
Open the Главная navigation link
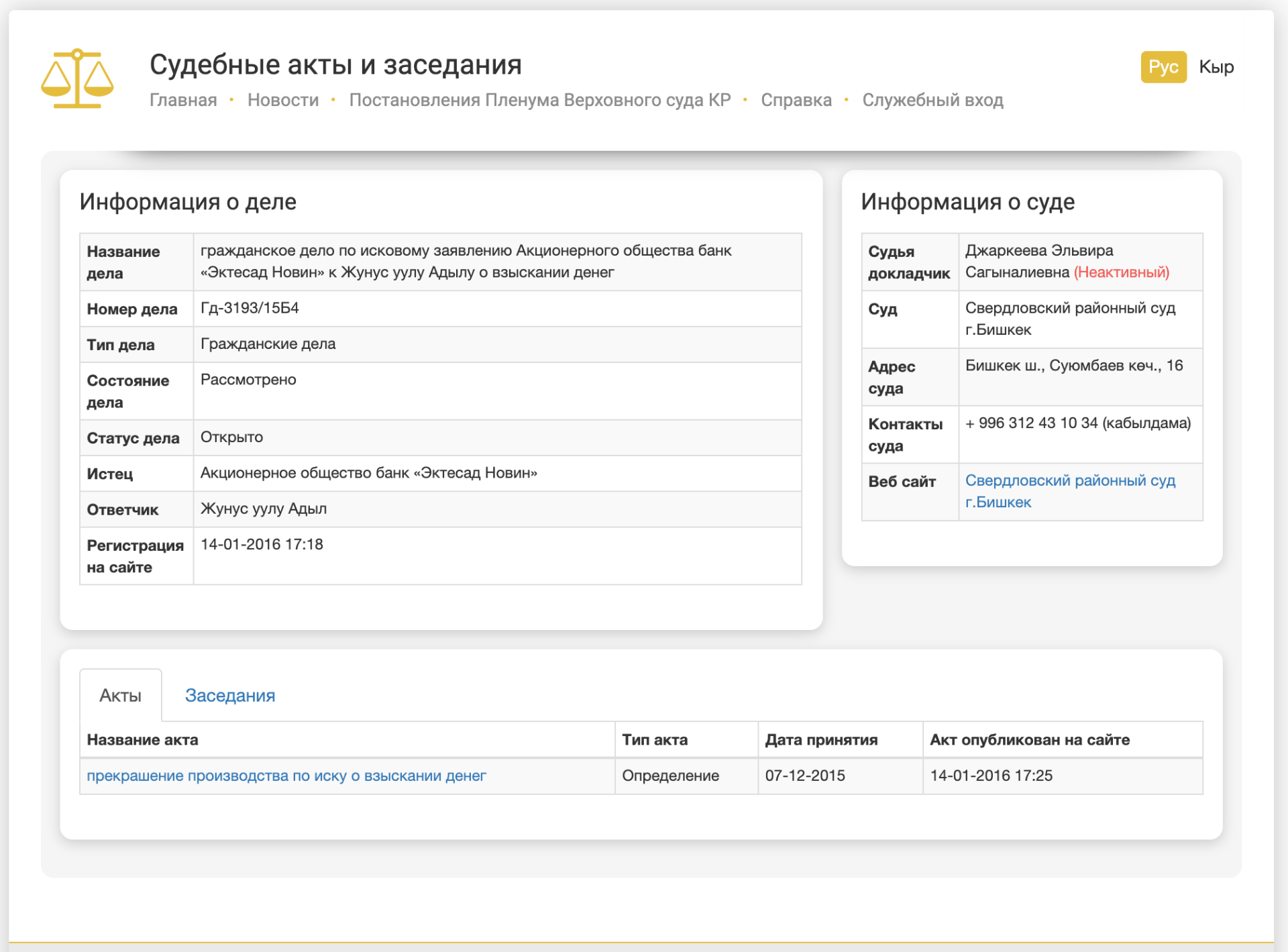[183, 100]
